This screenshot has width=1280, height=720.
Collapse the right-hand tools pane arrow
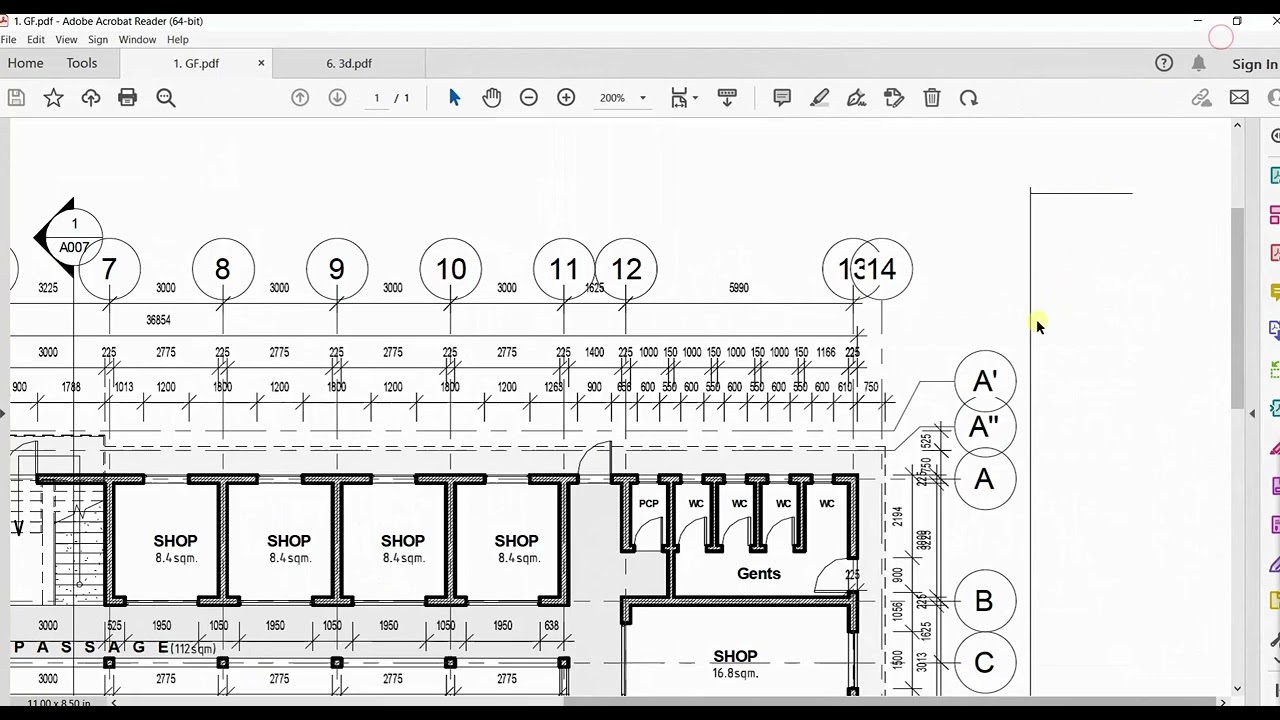click(1252, 413)
